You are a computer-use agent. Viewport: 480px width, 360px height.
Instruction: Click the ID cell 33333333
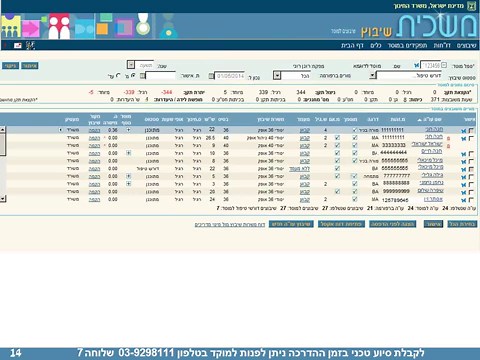coord(394,145)
